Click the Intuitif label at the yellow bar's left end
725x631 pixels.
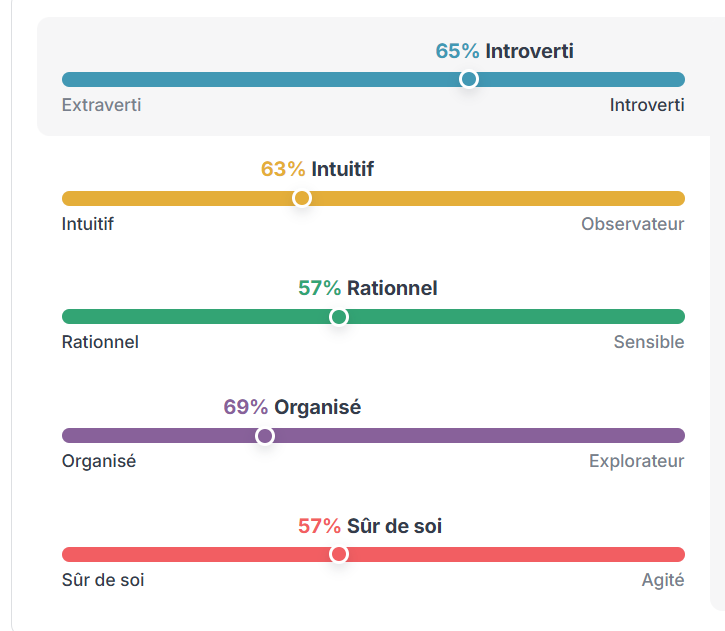click(88, 224)
